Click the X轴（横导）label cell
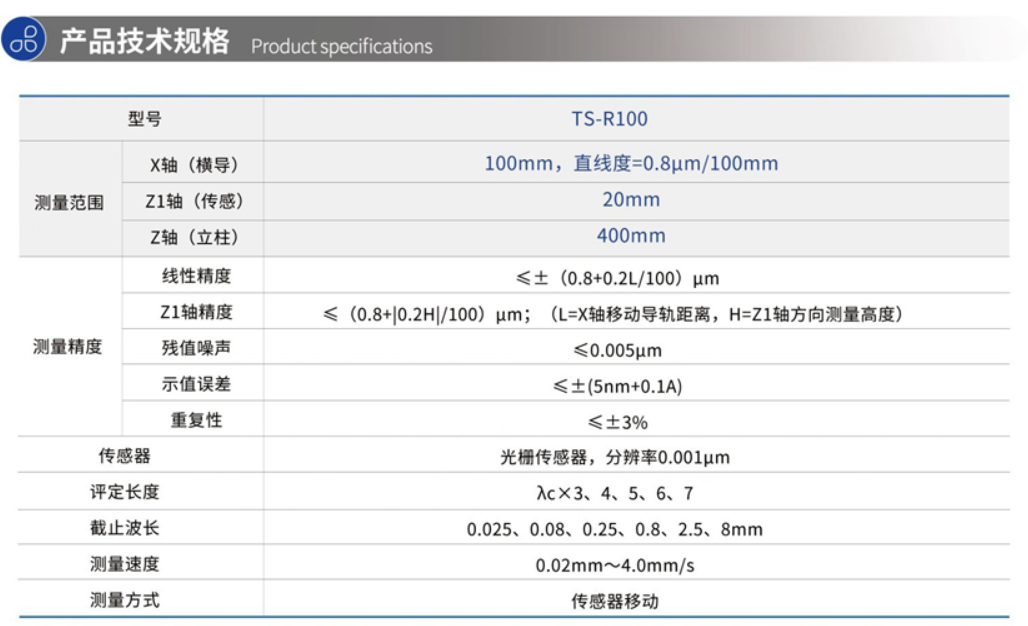Screen dimensions: 1028x626 194,164
